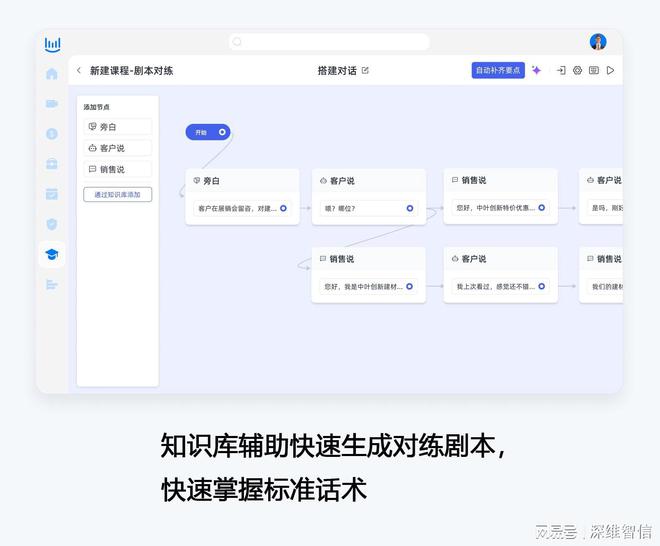This screenshot has width=660, height=546.
Task: Open the bar chart sidebar icon
Action: coord(52,285)
